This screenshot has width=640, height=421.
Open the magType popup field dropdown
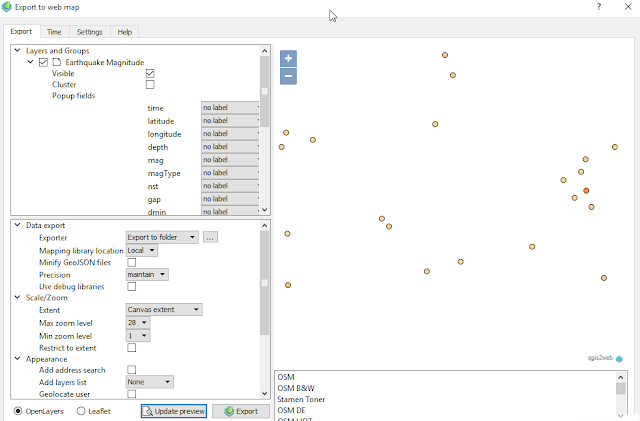tap(230, 173)
